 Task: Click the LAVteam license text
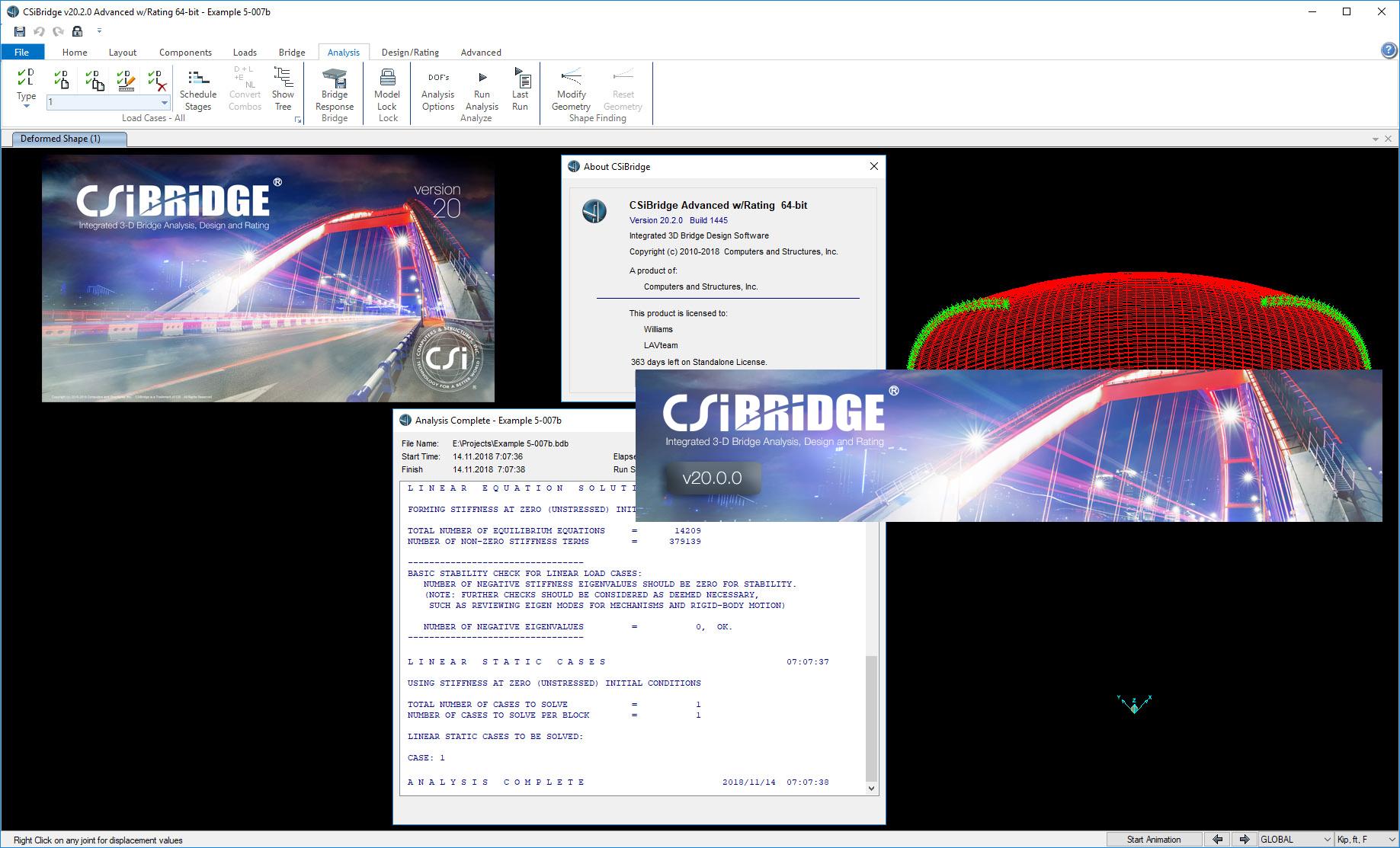(661, 345)
